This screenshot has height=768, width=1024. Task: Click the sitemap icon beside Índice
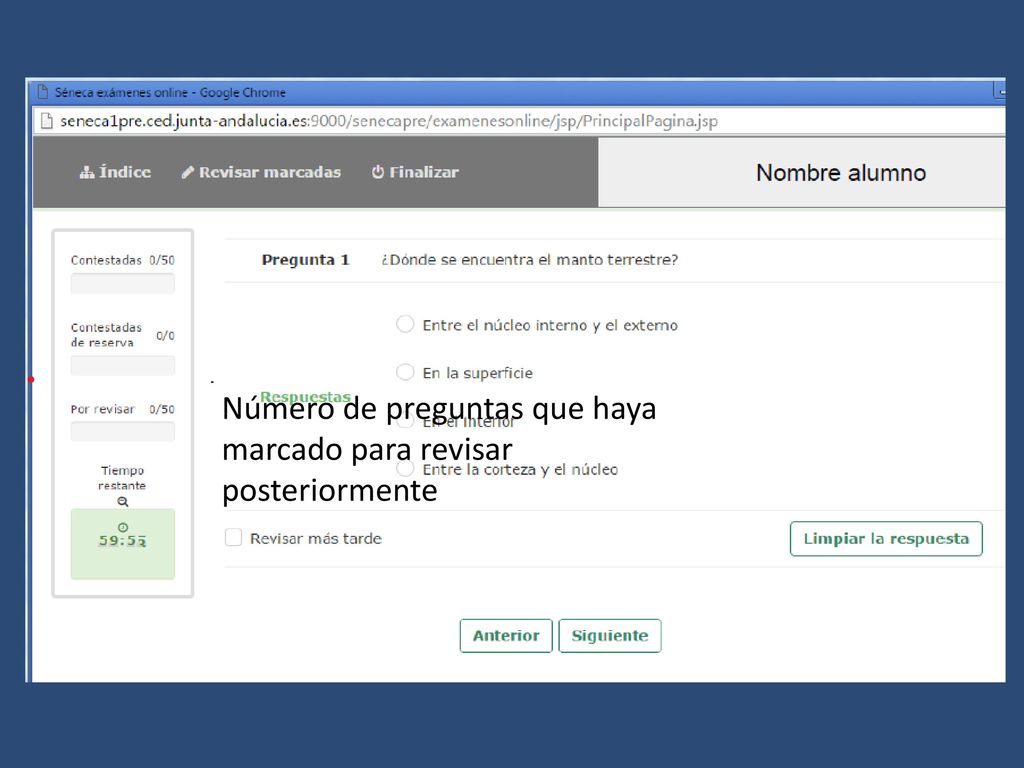point(87,172)
